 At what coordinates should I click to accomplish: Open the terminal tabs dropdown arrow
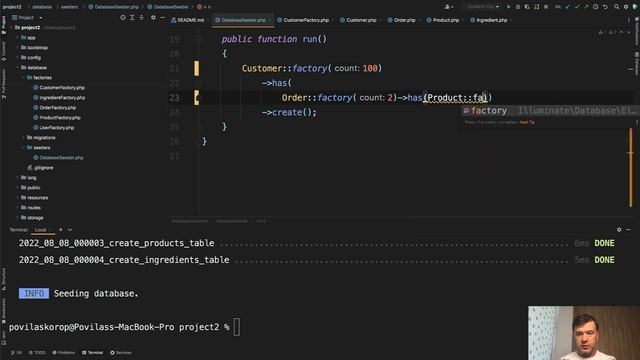70,230
